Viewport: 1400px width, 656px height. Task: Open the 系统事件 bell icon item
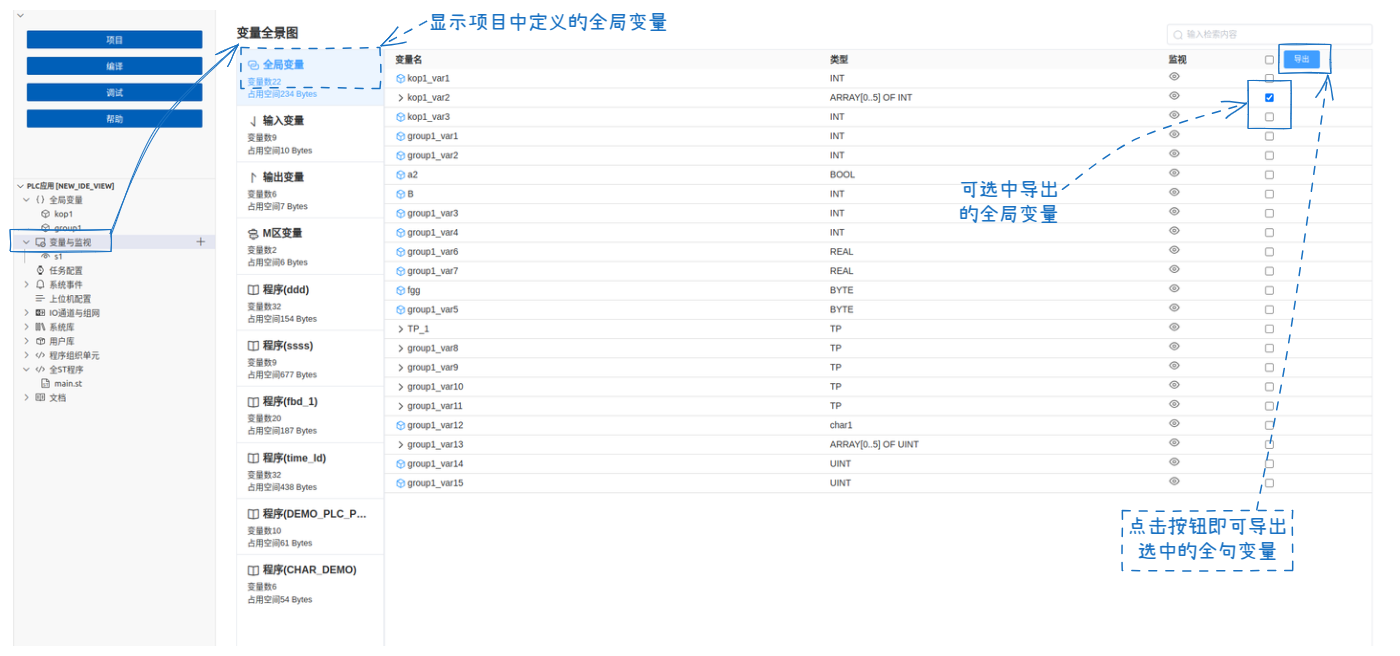(x=40, y=284)
